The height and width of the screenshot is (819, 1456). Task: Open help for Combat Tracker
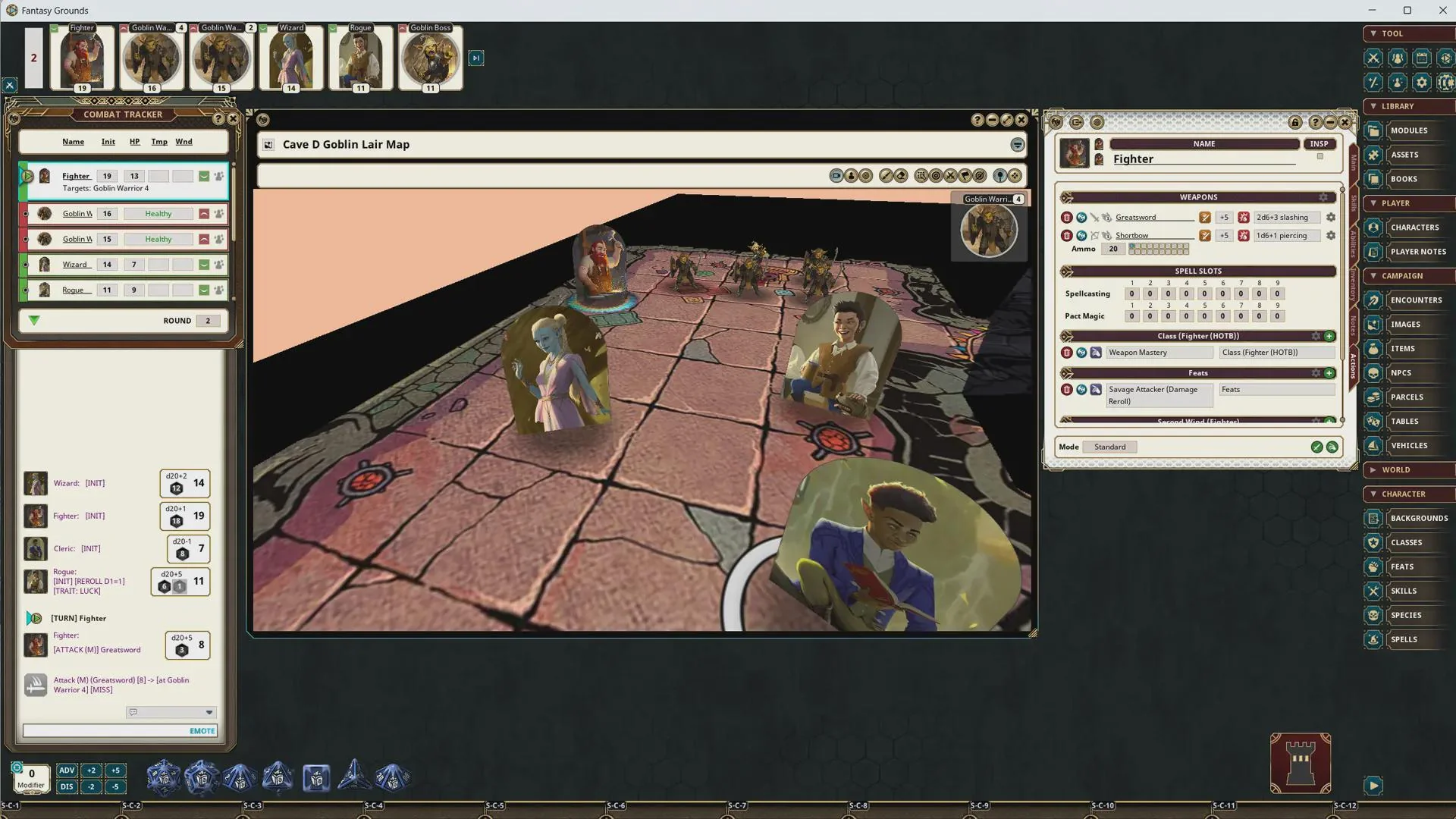(x=218, y=119)
